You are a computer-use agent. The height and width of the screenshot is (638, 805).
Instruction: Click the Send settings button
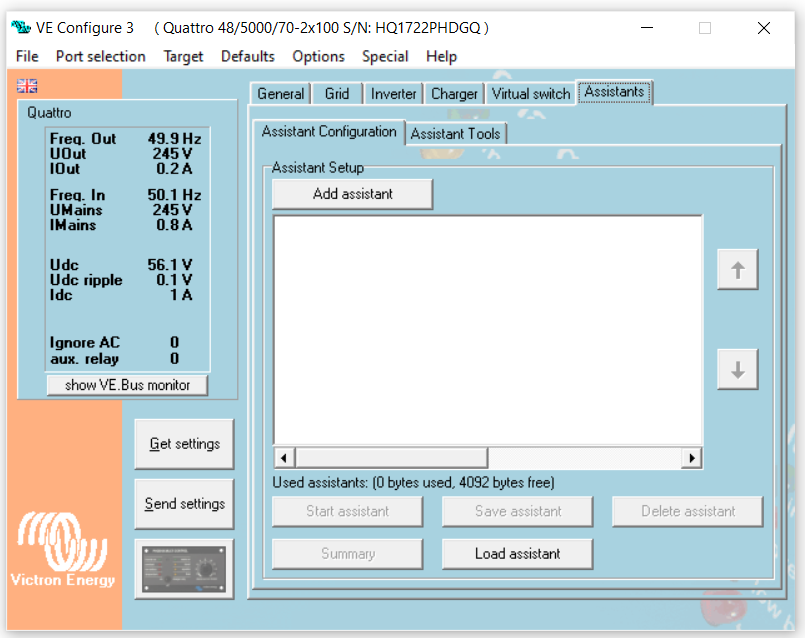click(184, 504)
